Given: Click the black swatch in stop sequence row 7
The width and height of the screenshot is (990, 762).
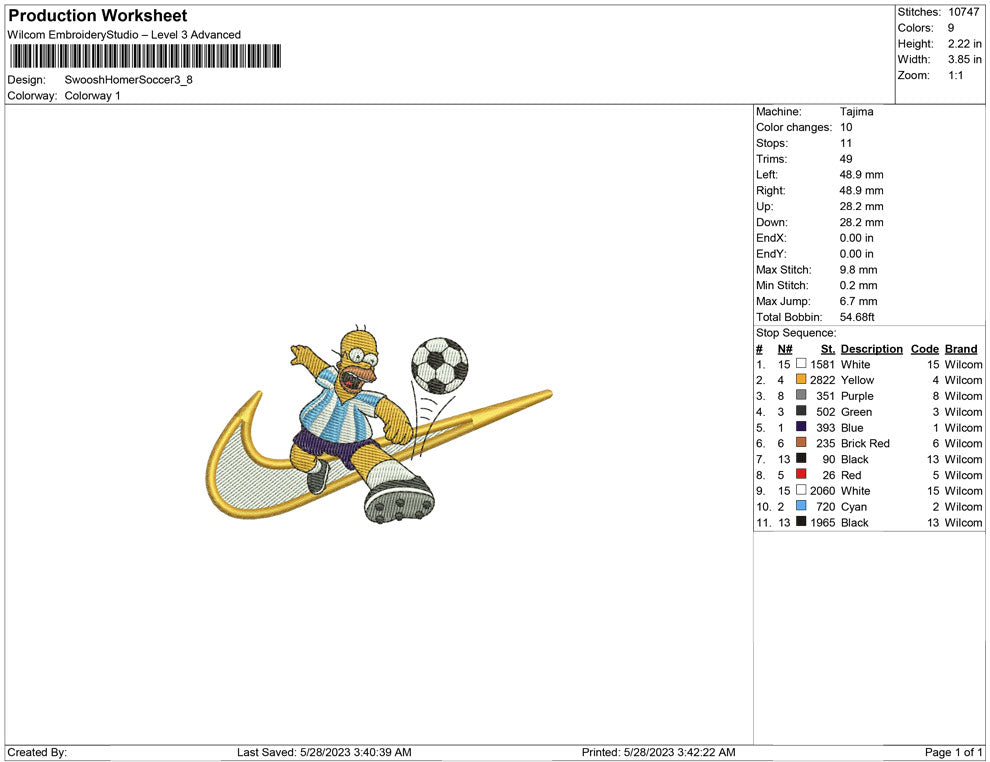Looking at the screenshot, I should [801, 458].
